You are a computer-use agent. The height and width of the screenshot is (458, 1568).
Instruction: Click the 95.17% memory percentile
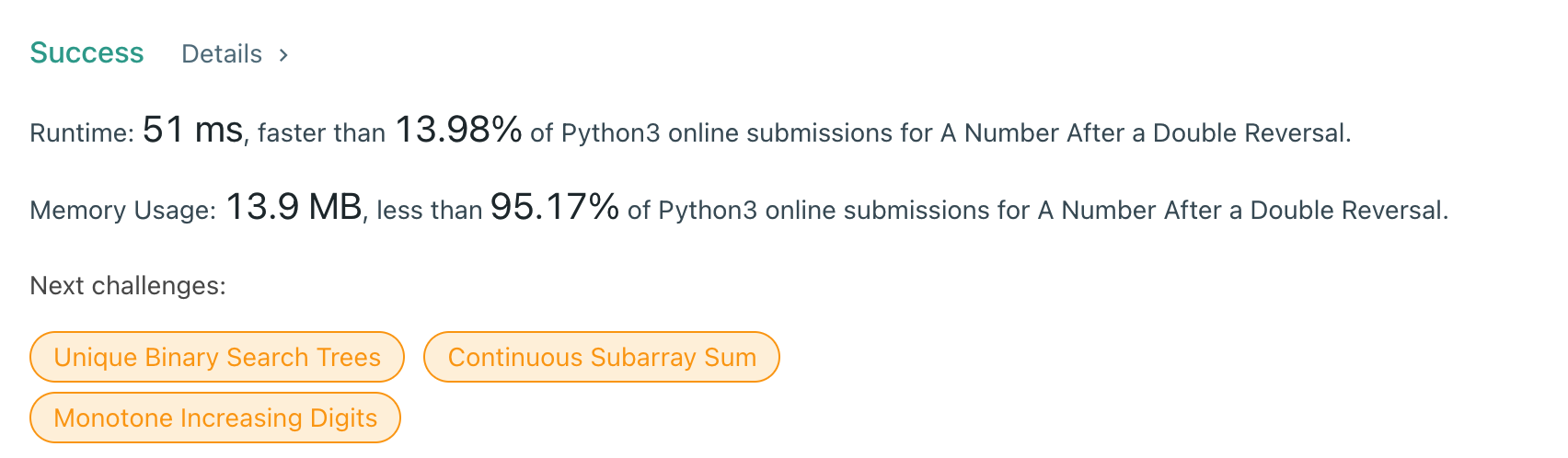554,207
